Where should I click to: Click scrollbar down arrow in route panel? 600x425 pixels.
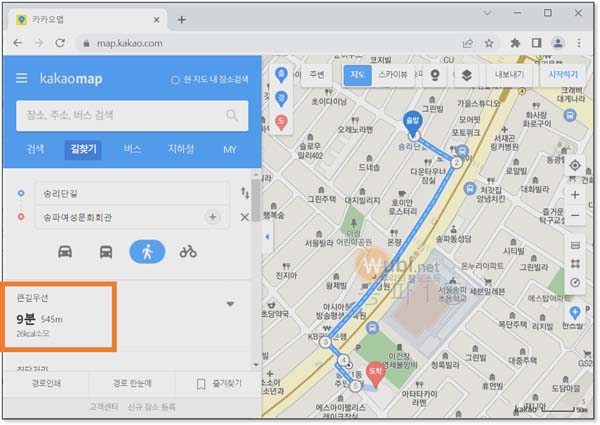click(256, 365)
